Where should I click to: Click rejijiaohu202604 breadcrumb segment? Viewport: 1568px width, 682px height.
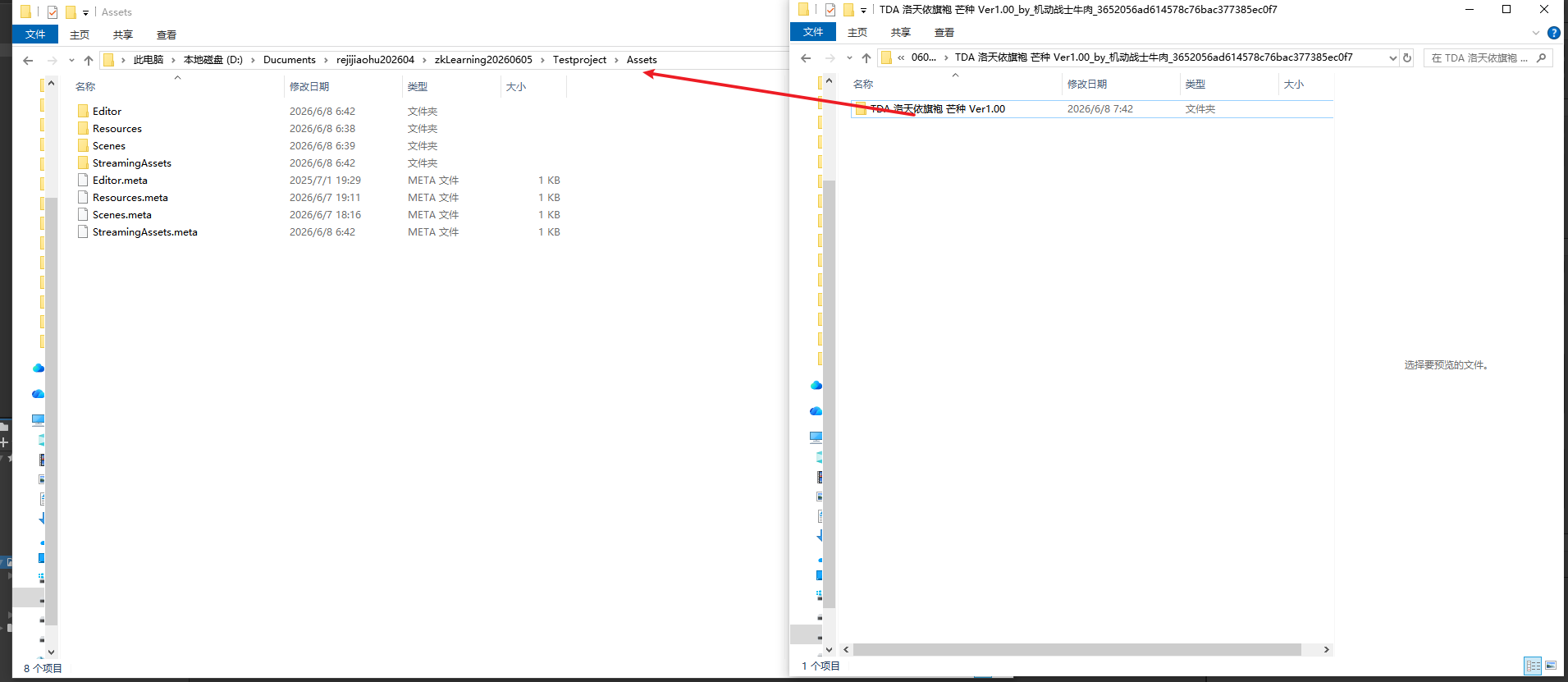coord(375,60)
